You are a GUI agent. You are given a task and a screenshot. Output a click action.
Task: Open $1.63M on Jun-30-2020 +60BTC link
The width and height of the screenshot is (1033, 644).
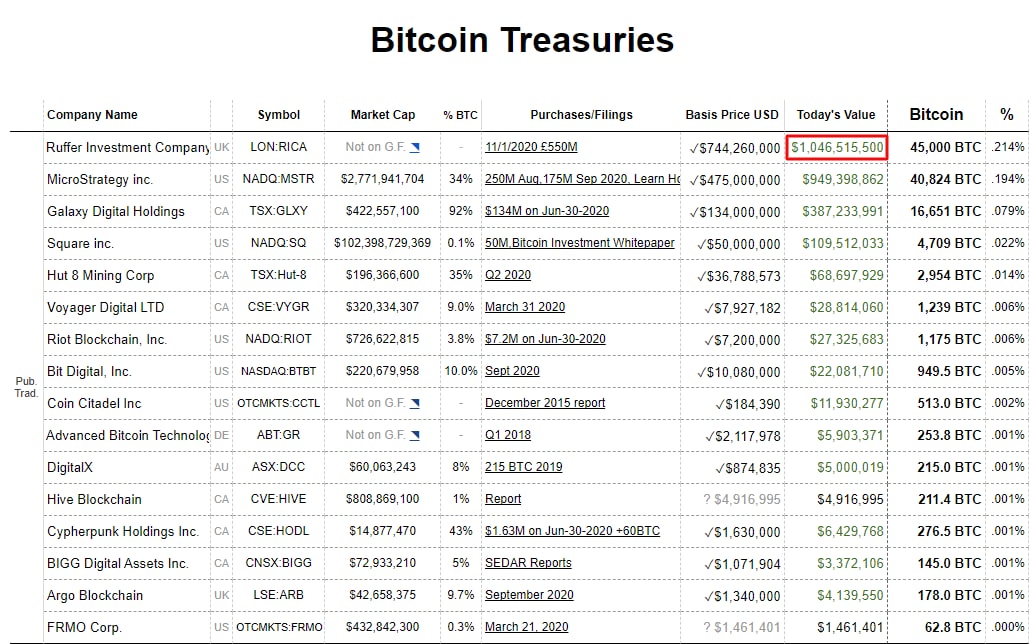pyautogui.click(x=572, y=531)
